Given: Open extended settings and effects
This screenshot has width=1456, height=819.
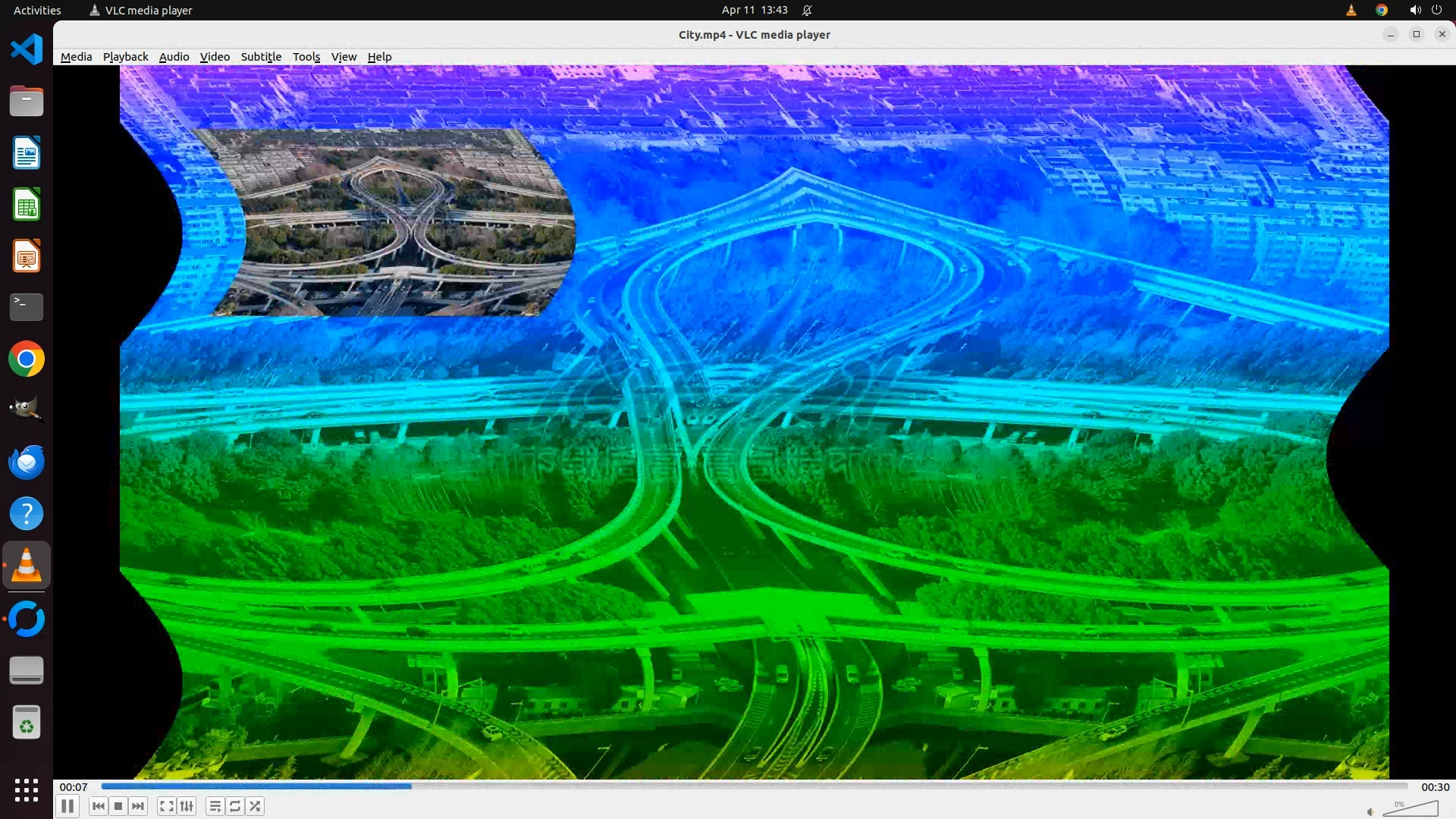Looking at the screenshot, I should 187,806.
